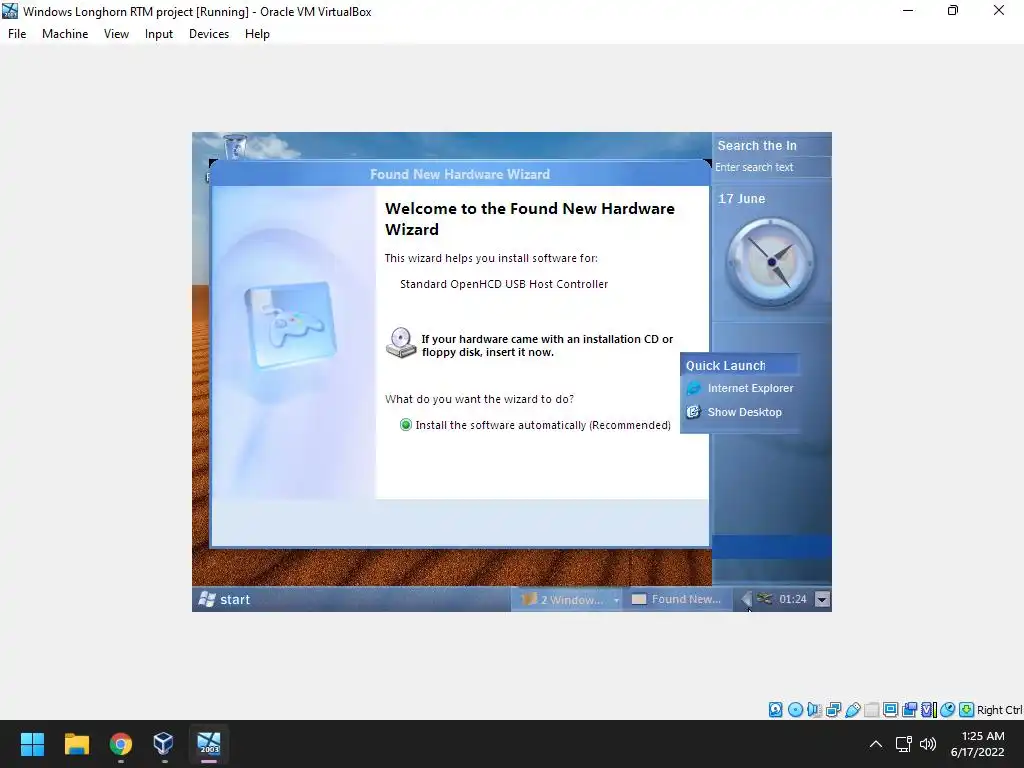Click the Show Desktop link text
The width and height of the screenshot is (1024, 768).
click(x=744, y=412)
